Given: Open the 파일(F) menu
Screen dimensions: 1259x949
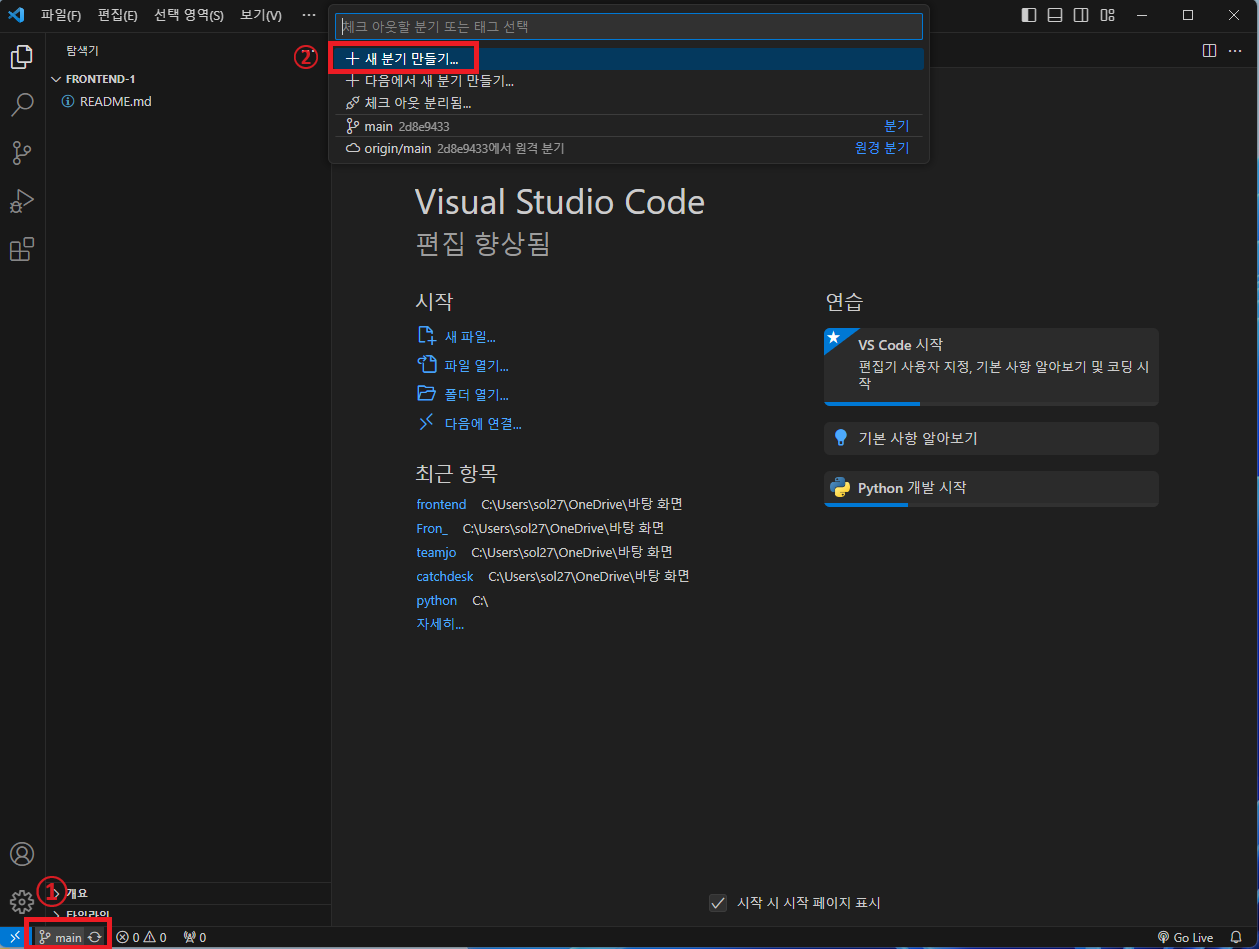Looking at the screenshot, I should [61, 15].
